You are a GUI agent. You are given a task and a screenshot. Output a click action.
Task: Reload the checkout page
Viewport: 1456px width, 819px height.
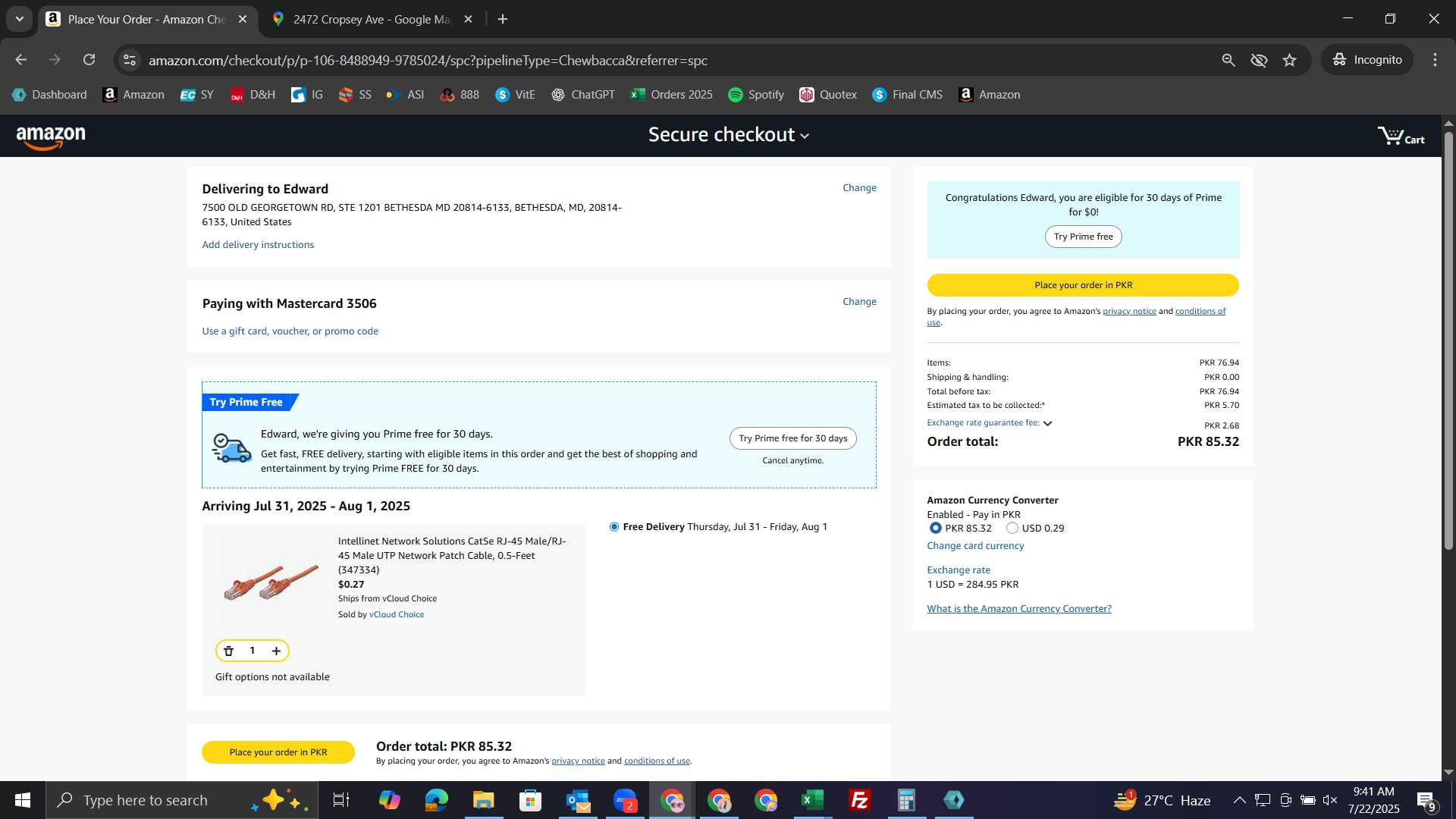pos(89,60)
